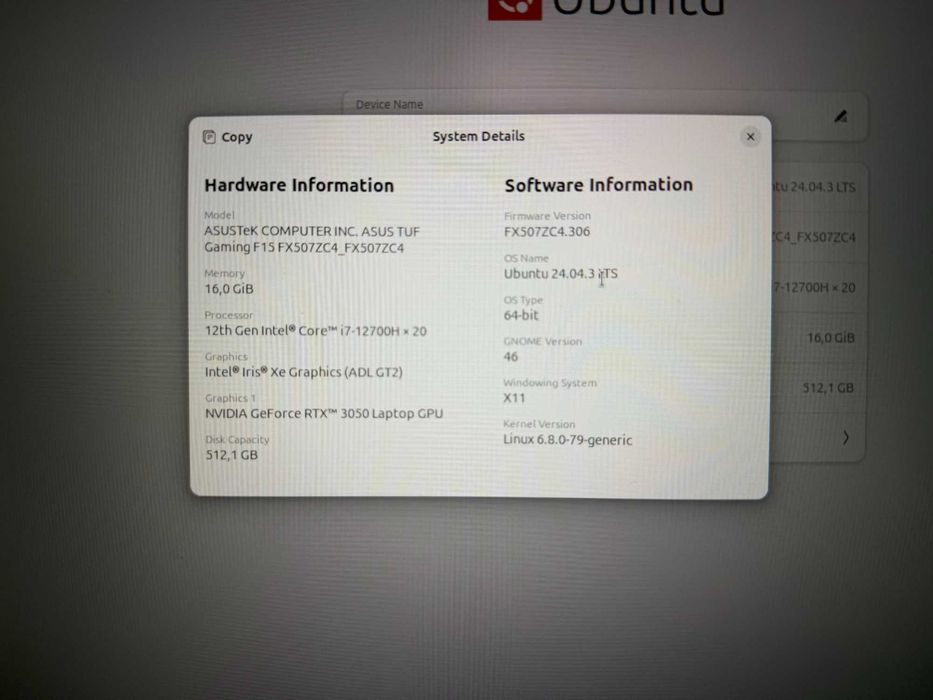Image resolution: width=933 pixels, height=700 pixels.
Task: Click the 'System Details' dialog title
Action: click(478, 136)
